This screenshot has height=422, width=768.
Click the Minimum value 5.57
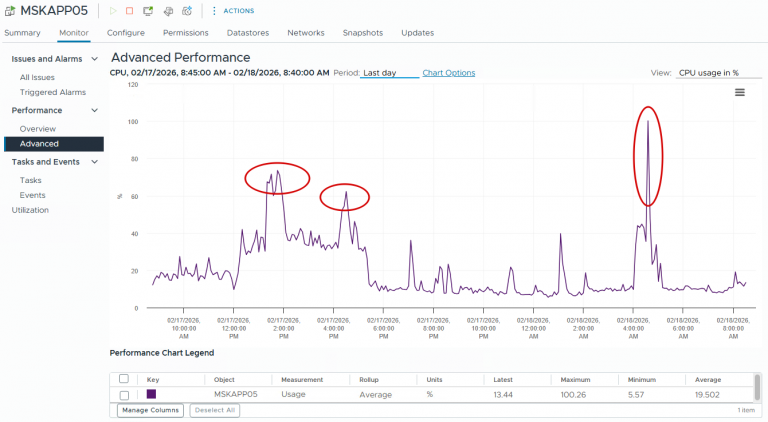[636, 395]
